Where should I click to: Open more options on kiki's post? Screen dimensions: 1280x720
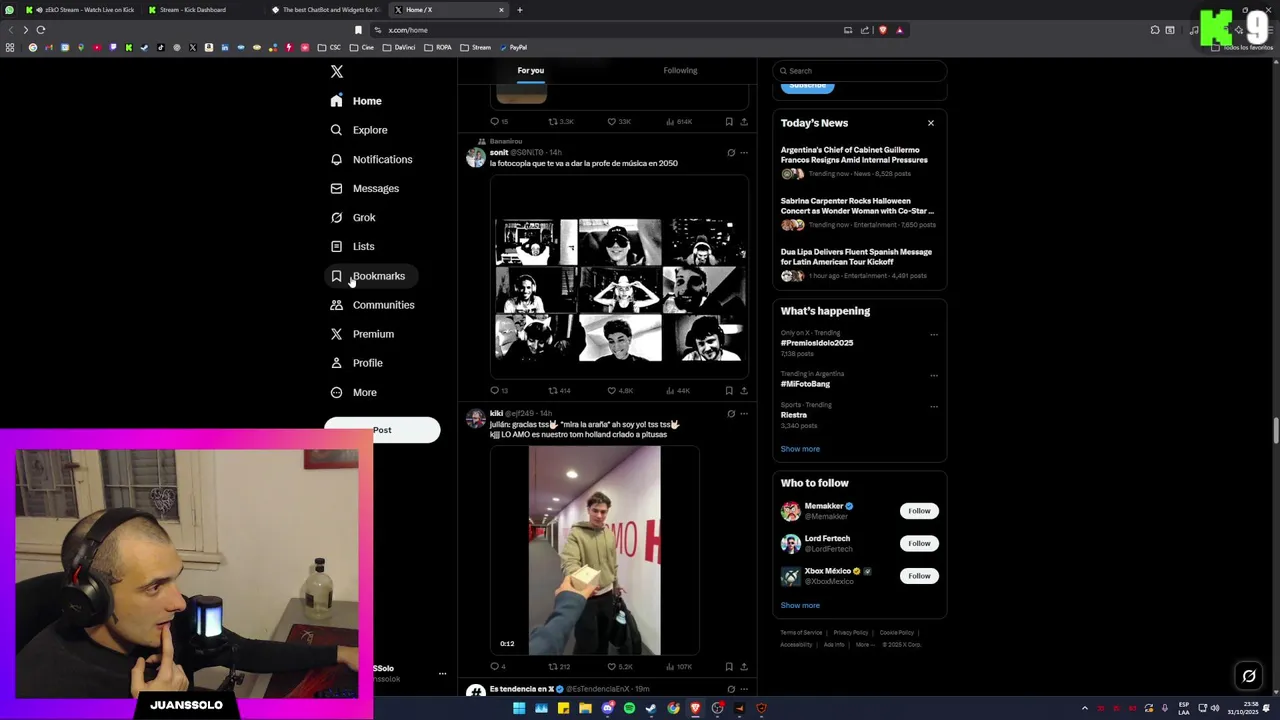(x=744, y=414)
